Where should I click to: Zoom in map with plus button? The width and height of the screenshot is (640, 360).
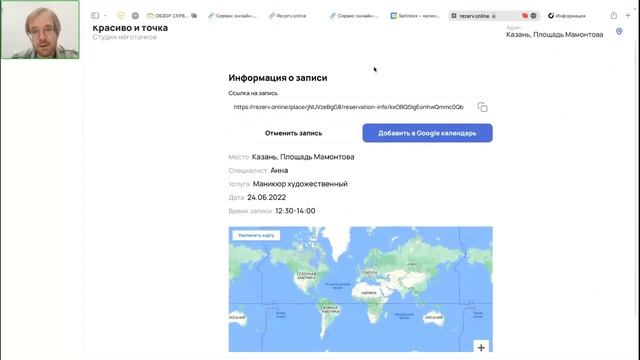click(x=481, y=347)
